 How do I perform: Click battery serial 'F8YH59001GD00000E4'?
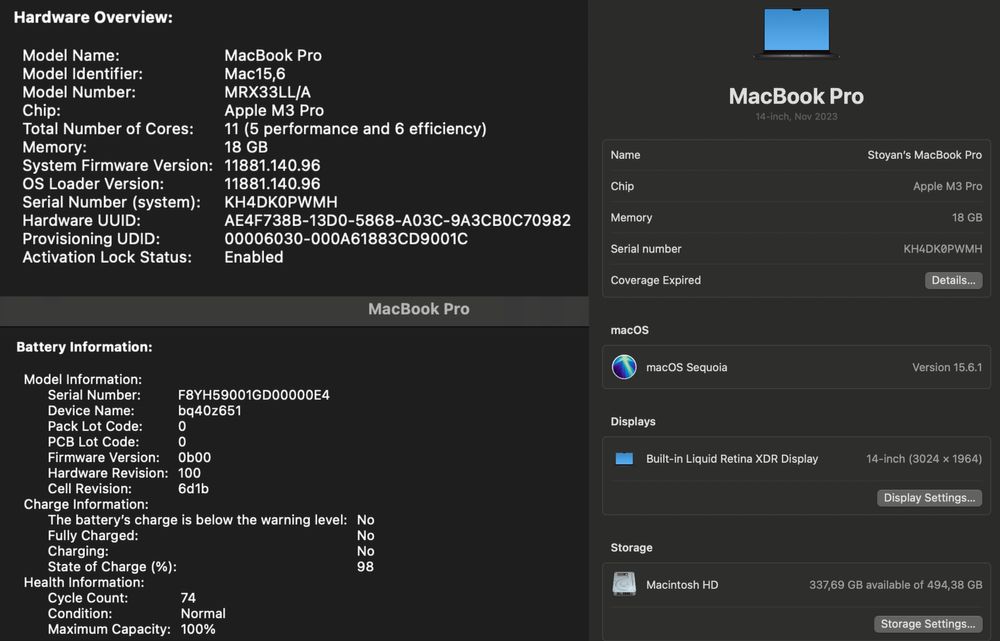click(x=253, y=395)
